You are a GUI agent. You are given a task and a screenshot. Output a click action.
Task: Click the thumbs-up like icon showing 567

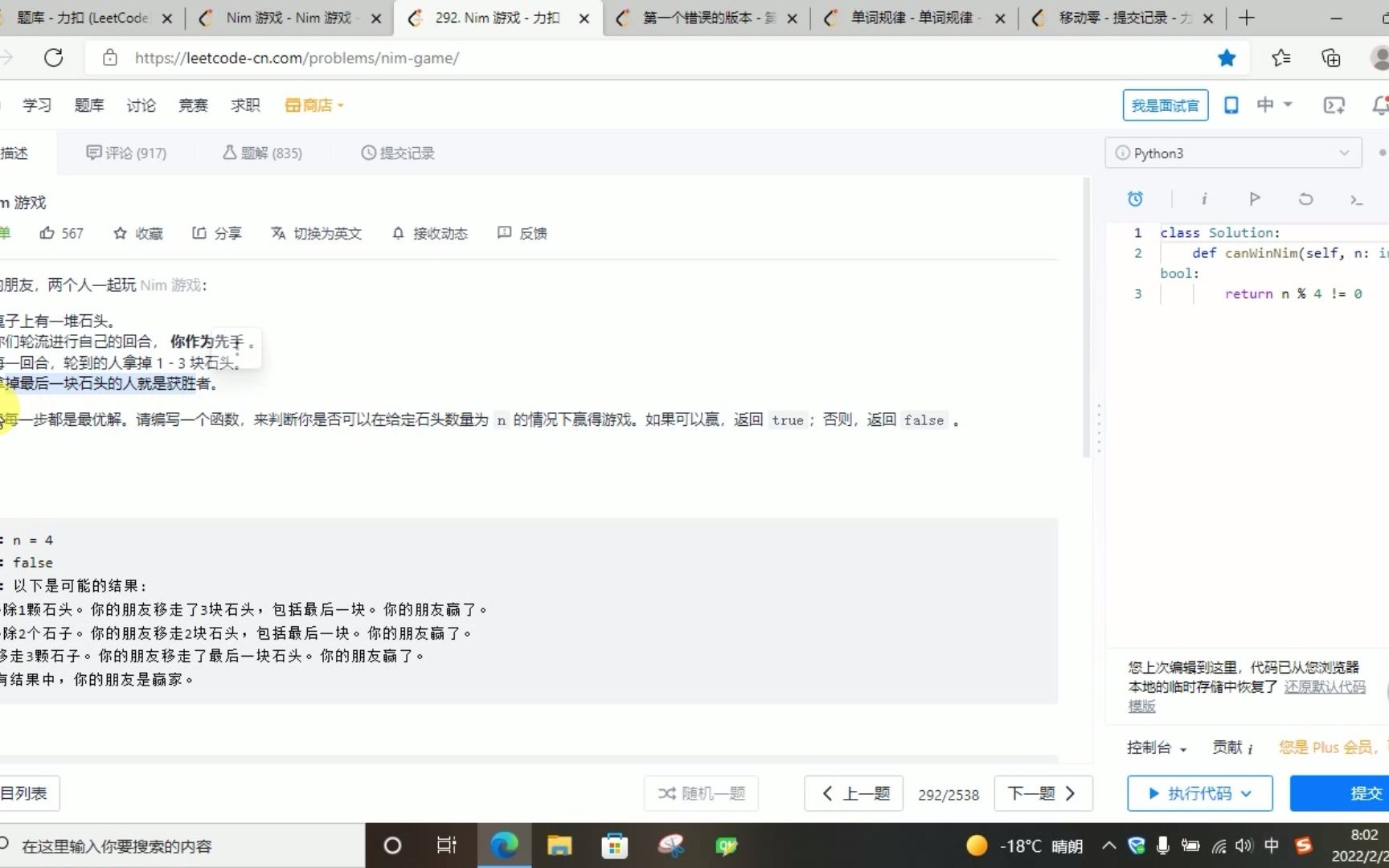click(48, 233)
